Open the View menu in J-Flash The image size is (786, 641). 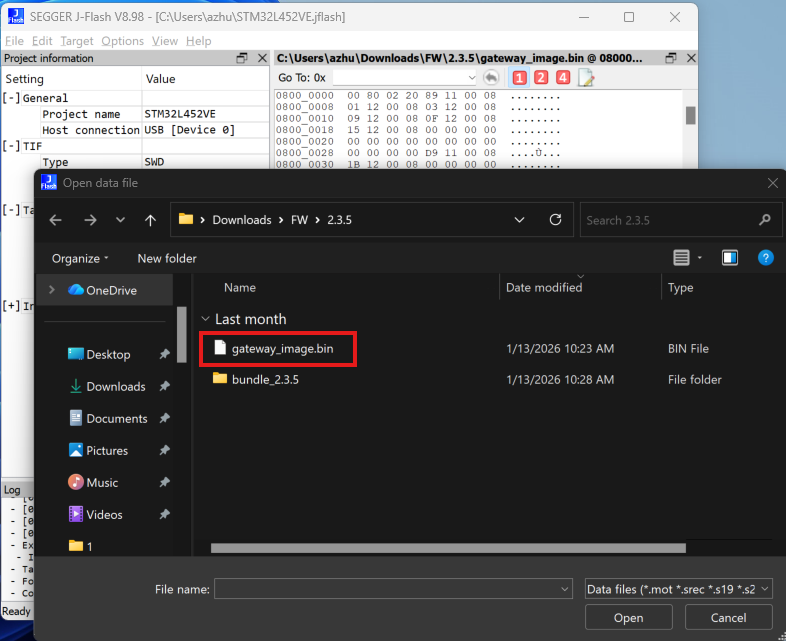(165, 41)
